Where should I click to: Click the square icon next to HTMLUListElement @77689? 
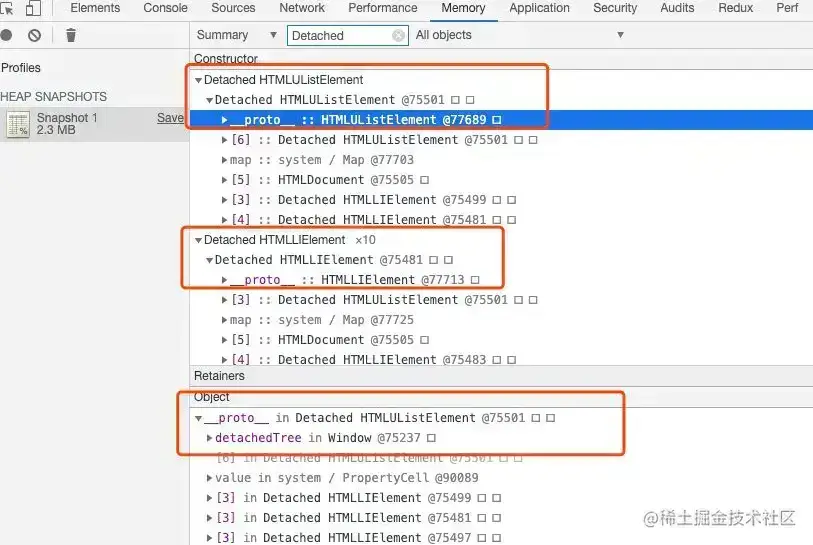(x=497, y=120)
